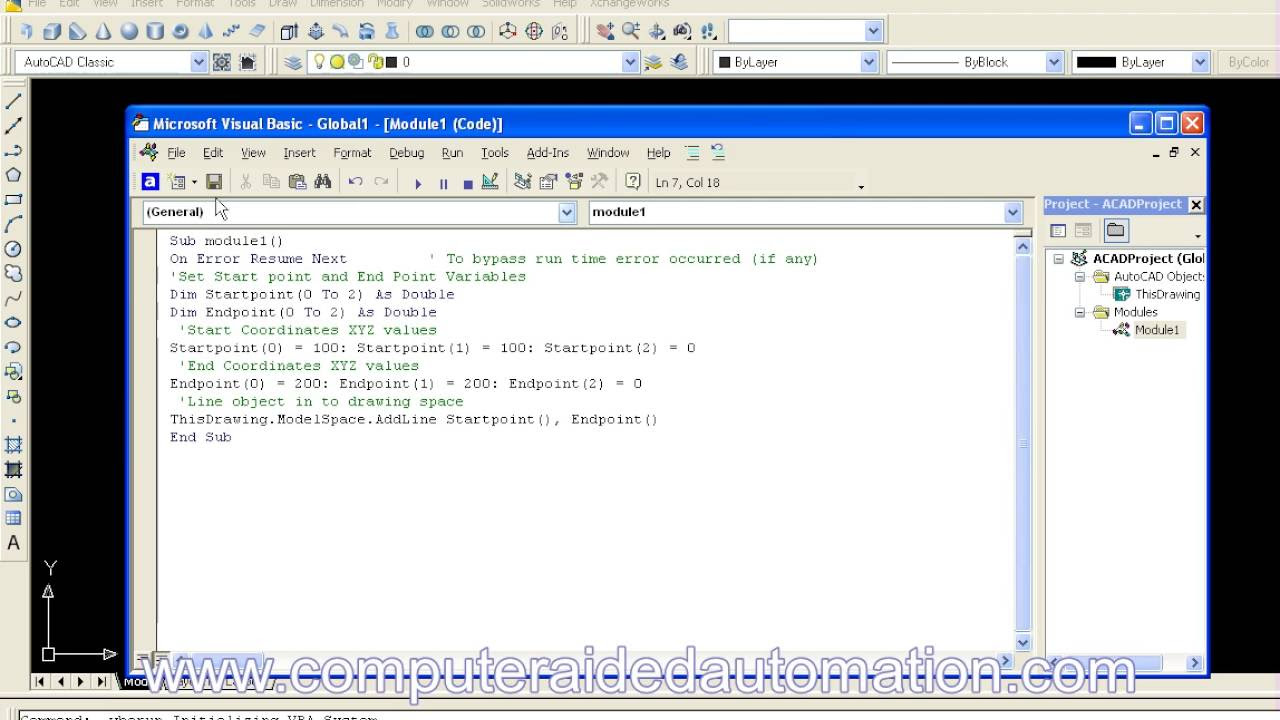Image resolution: width=1280 pixels, height=720 pixels.
Task: Click the AutoCAD Zoom Realtime magnifier icon
Action: (631, 31)
